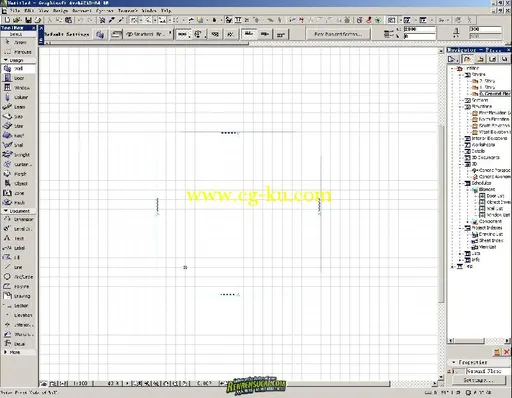Select the Wall tool
Viewport: 512px width, 398px height.
tap(19, 68)
